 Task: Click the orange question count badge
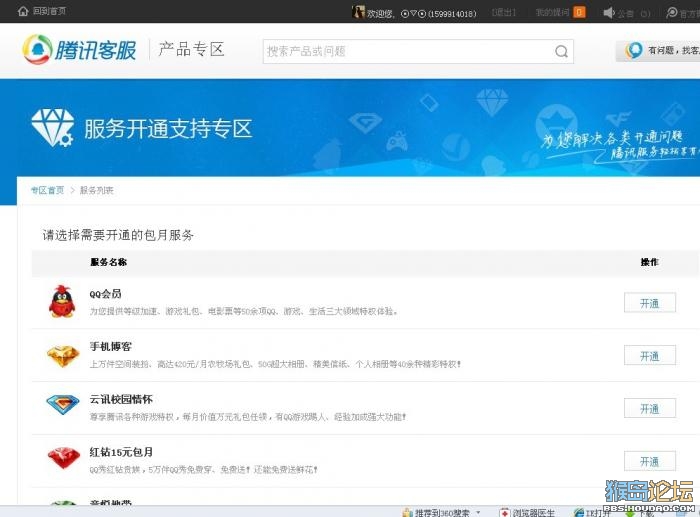pos(579,13)
